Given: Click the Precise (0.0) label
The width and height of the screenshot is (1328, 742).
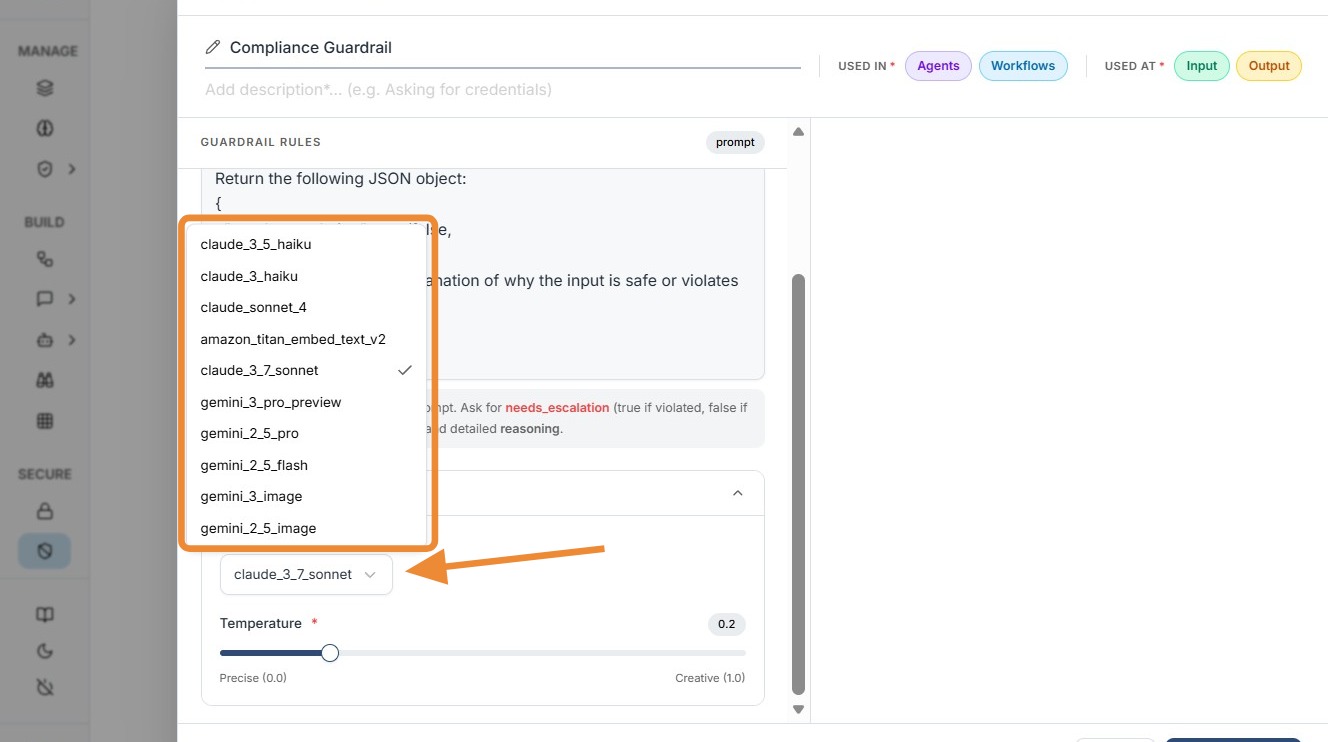Looking at the screenshot, I should (x=253, y=678).
